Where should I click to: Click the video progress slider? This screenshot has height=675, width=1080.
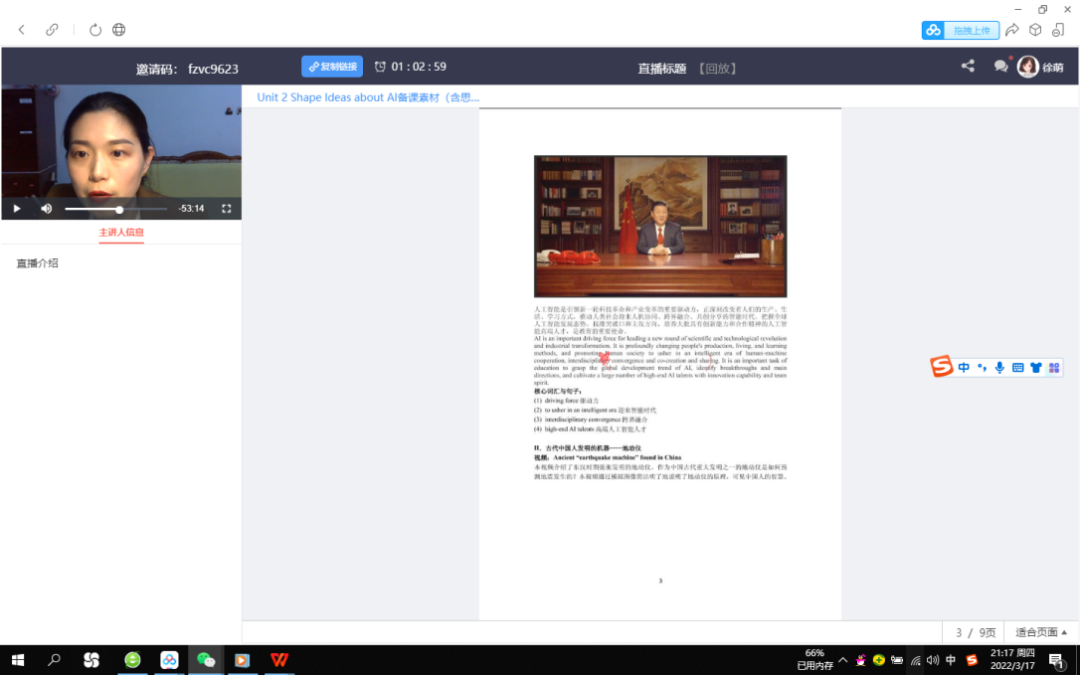click(119, 208)
